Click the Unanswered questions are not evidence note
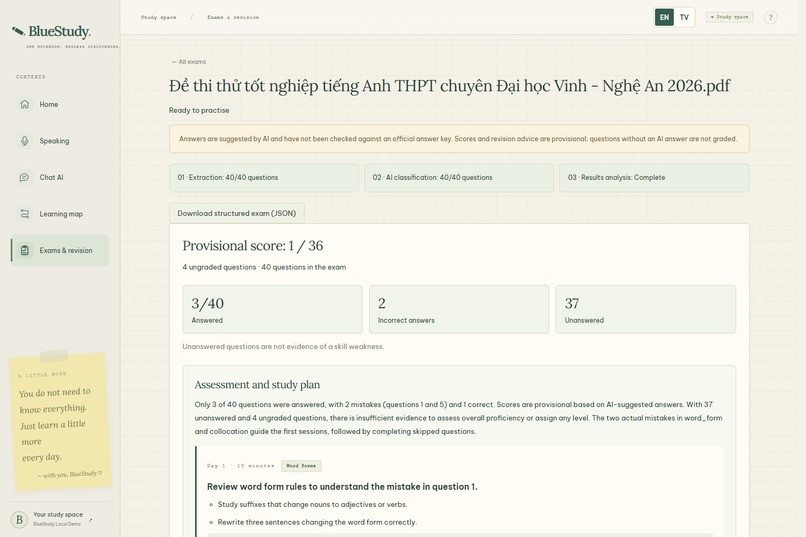Viewport: 806px width, 537px height. click(x=283, y=347)
